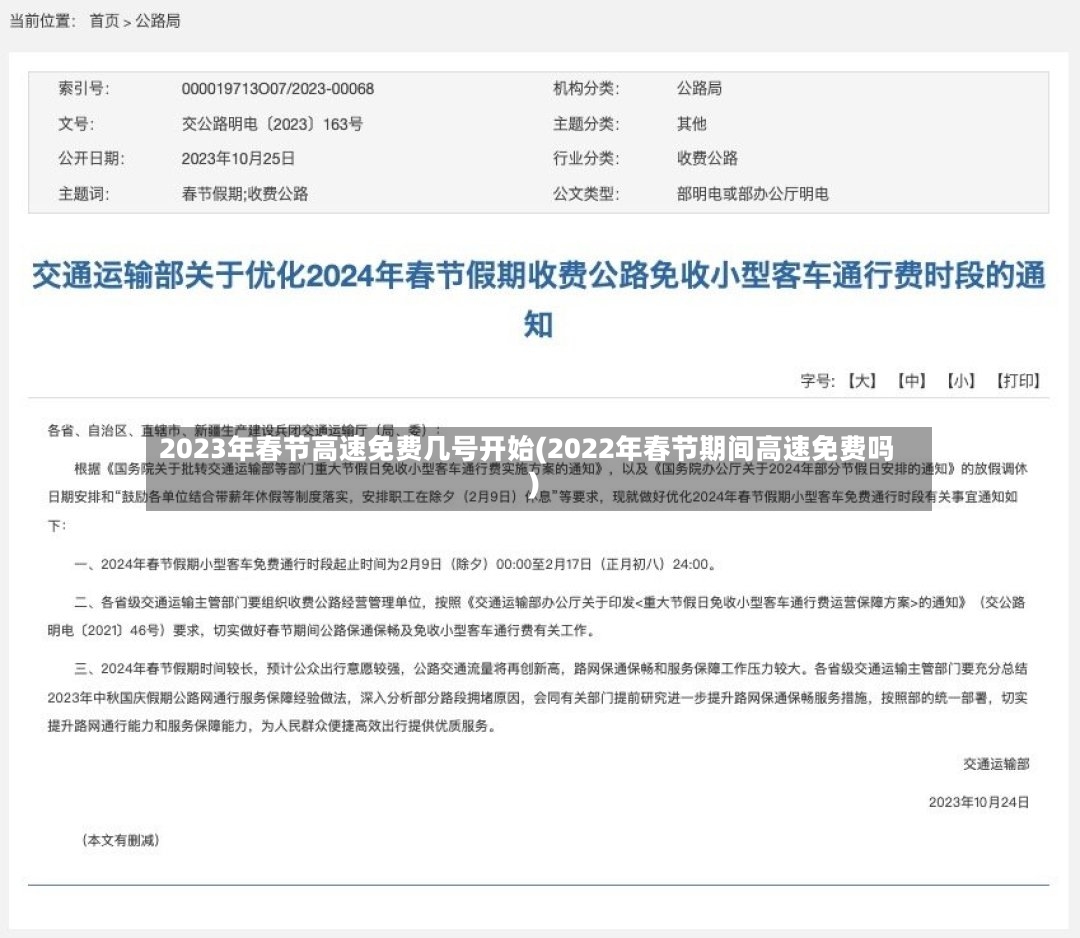The width and height of the screenshot is (1080, 938).
Task: Click the 公开日期 label
Action: coord(91,158)
